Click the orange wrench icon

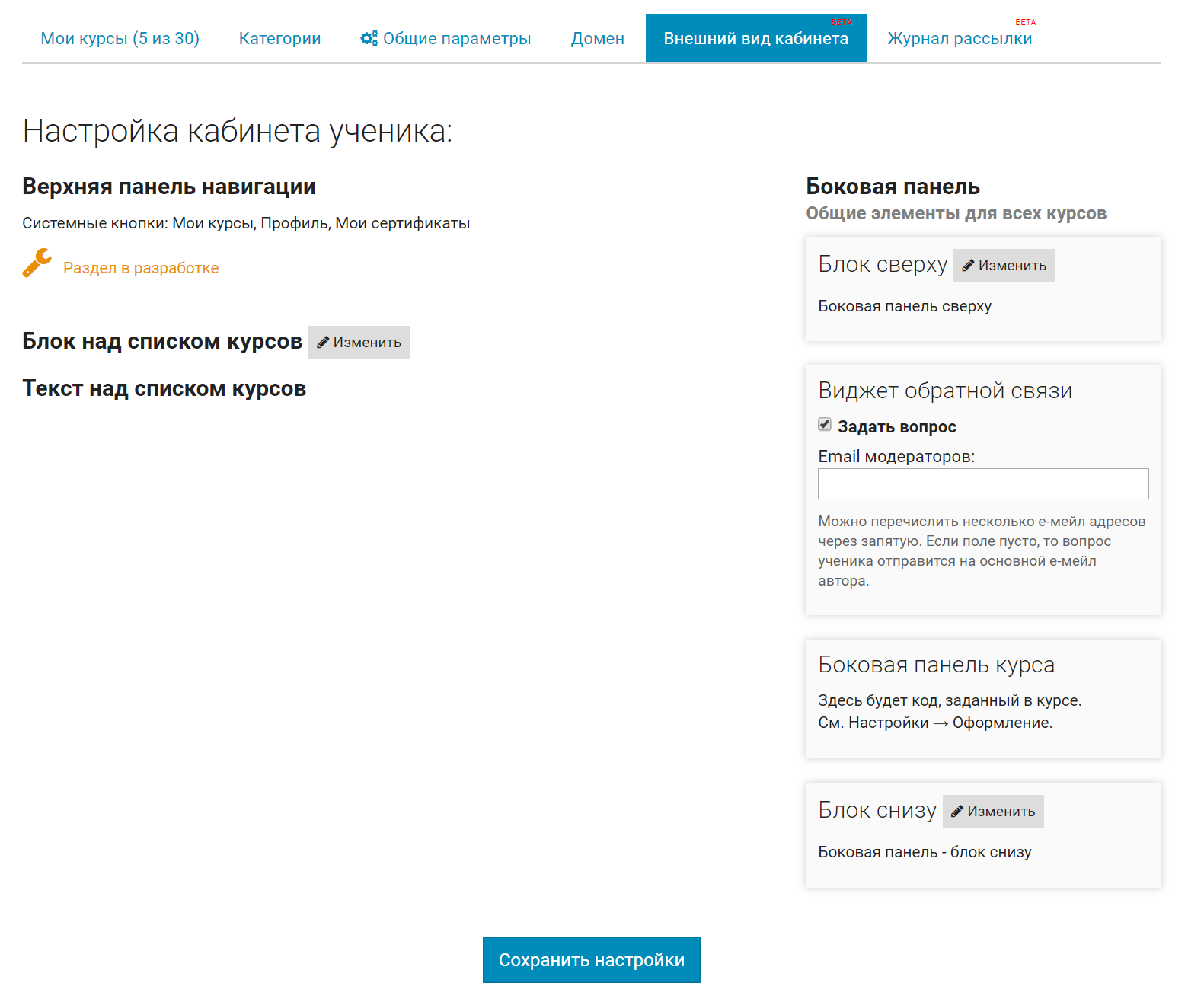pyautogui.click(x=37, y=263)
